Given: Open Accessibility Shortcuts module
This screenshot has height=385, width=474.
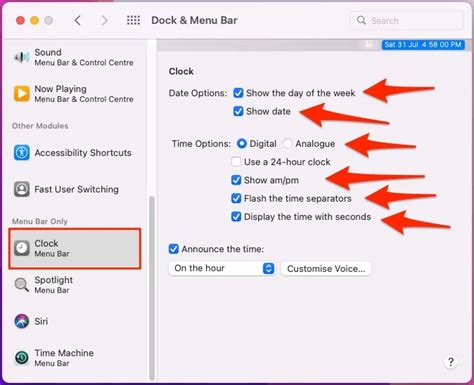Looking at the screenshot, I should pos(75,153).
